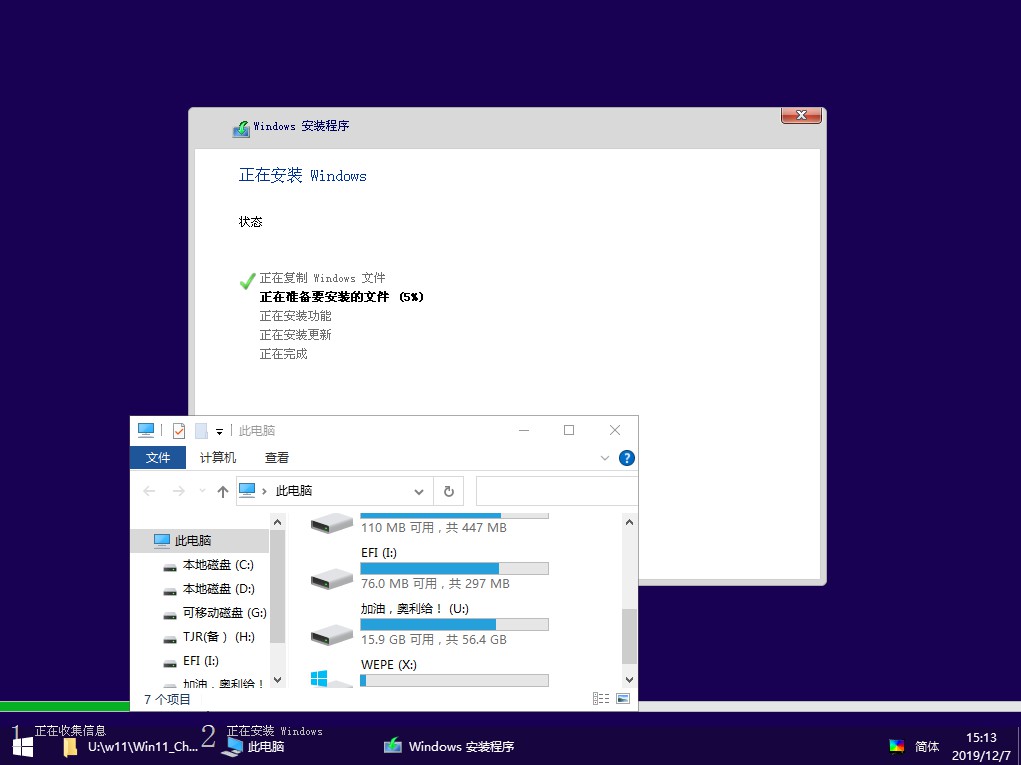Open the recent locations dropdown arrow
This screenshot has width=1021, height=765.
coord(203,491)
